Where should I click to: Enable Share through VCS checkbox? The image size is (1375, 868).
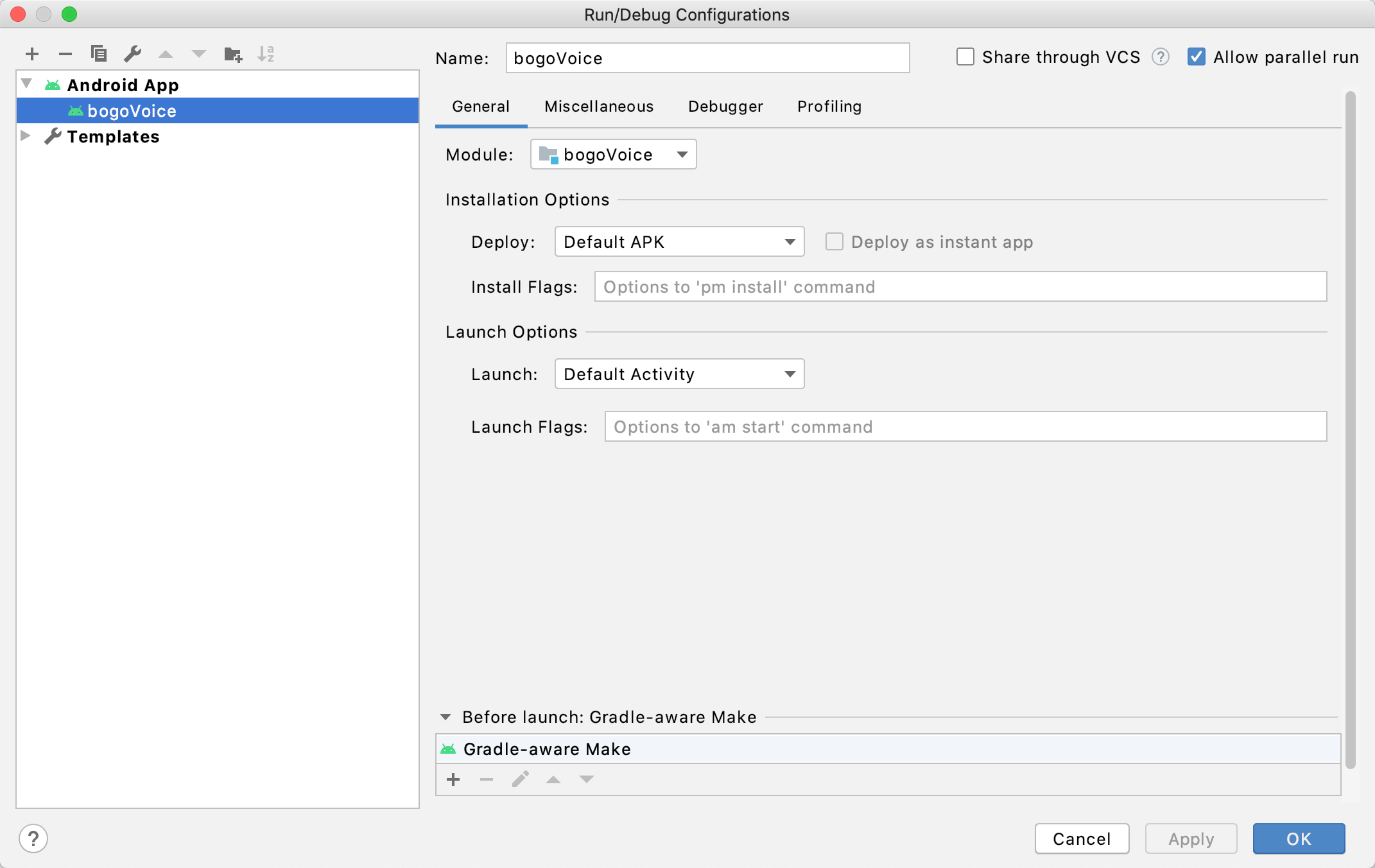click(965, 57)
